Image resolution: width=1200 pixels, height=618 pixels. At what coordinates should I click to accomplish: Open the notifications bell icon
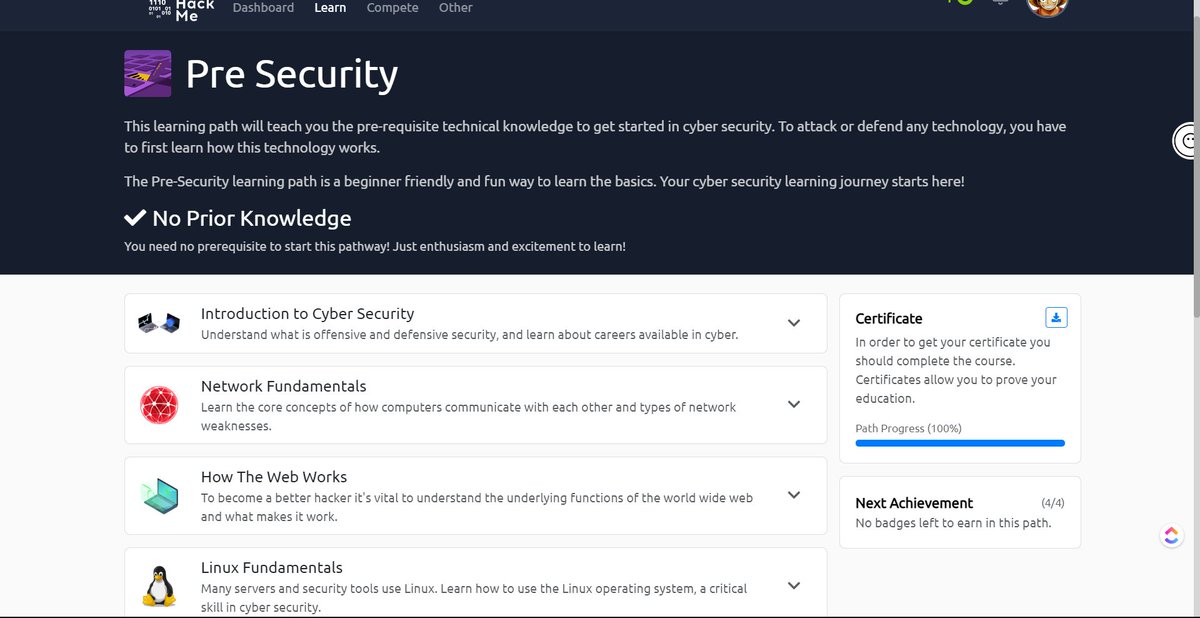(x=999, y=3)
